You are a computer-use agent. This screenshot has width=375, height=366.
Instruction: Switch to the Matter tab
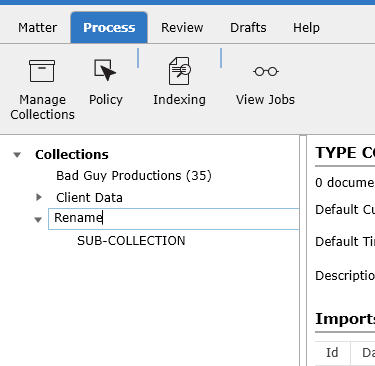click(x=37, y=28)
